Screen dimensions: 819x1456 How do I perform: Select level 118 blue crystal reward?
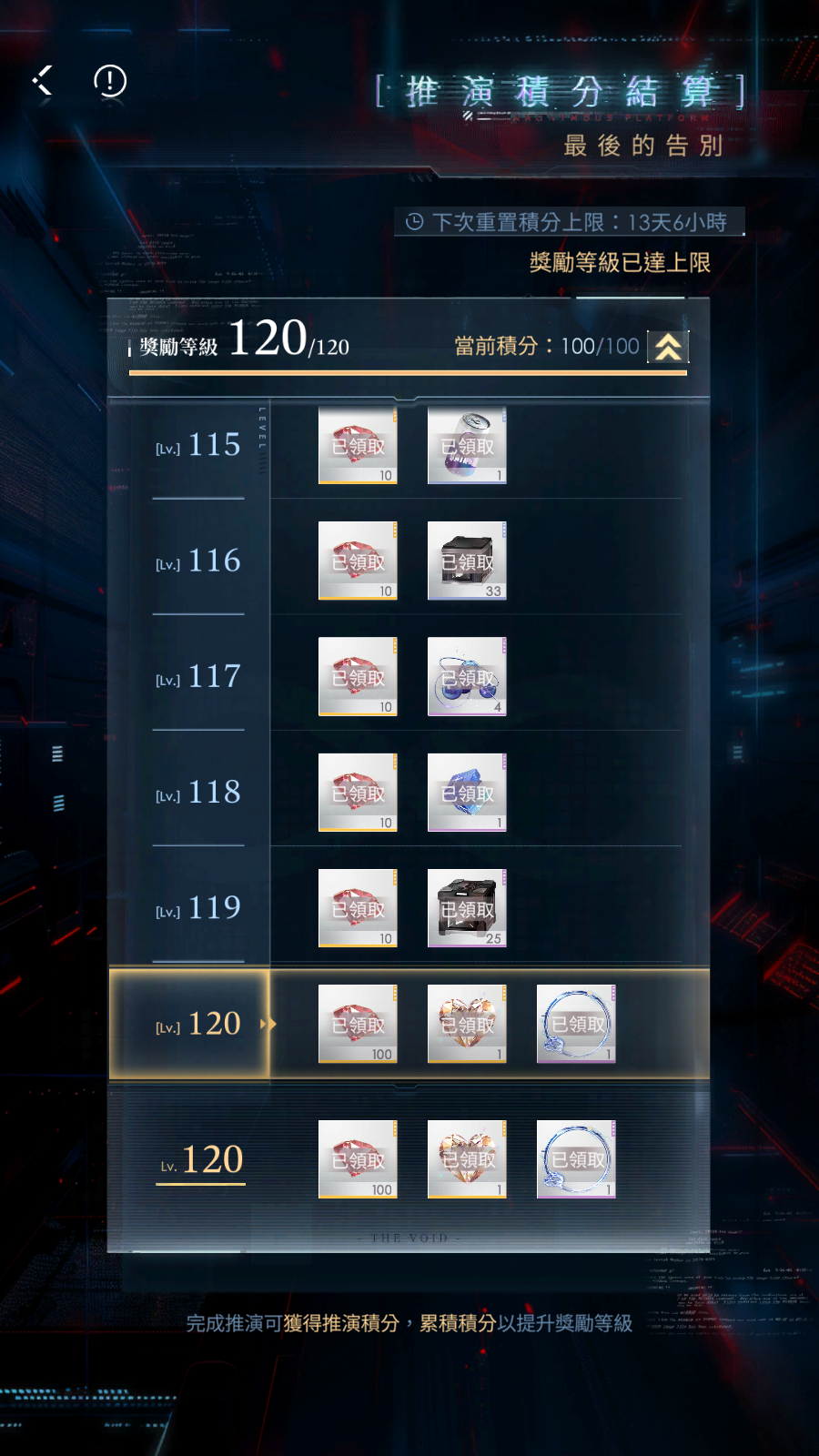coord(467,792)
